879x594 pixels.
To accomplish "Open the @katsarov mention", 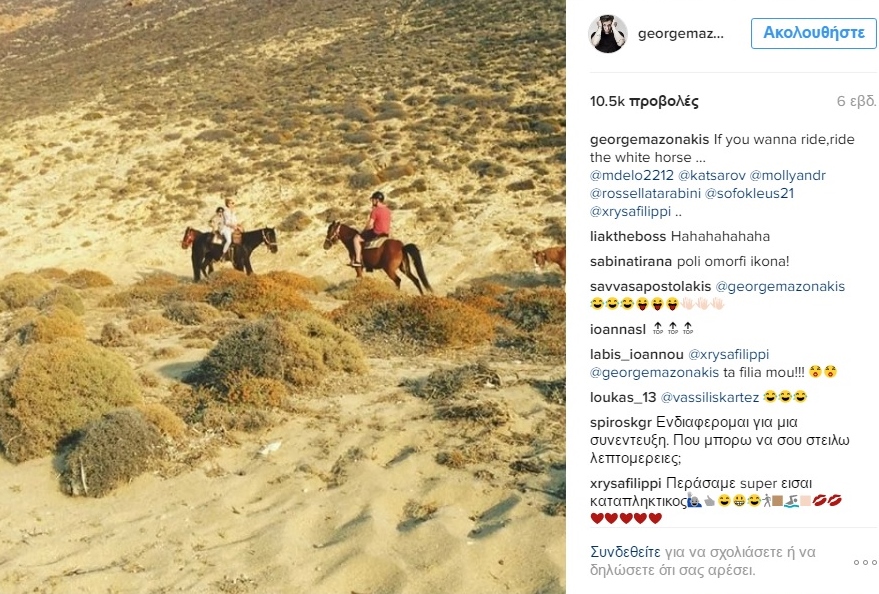I will pyautogui.click(x=712, y=175).
